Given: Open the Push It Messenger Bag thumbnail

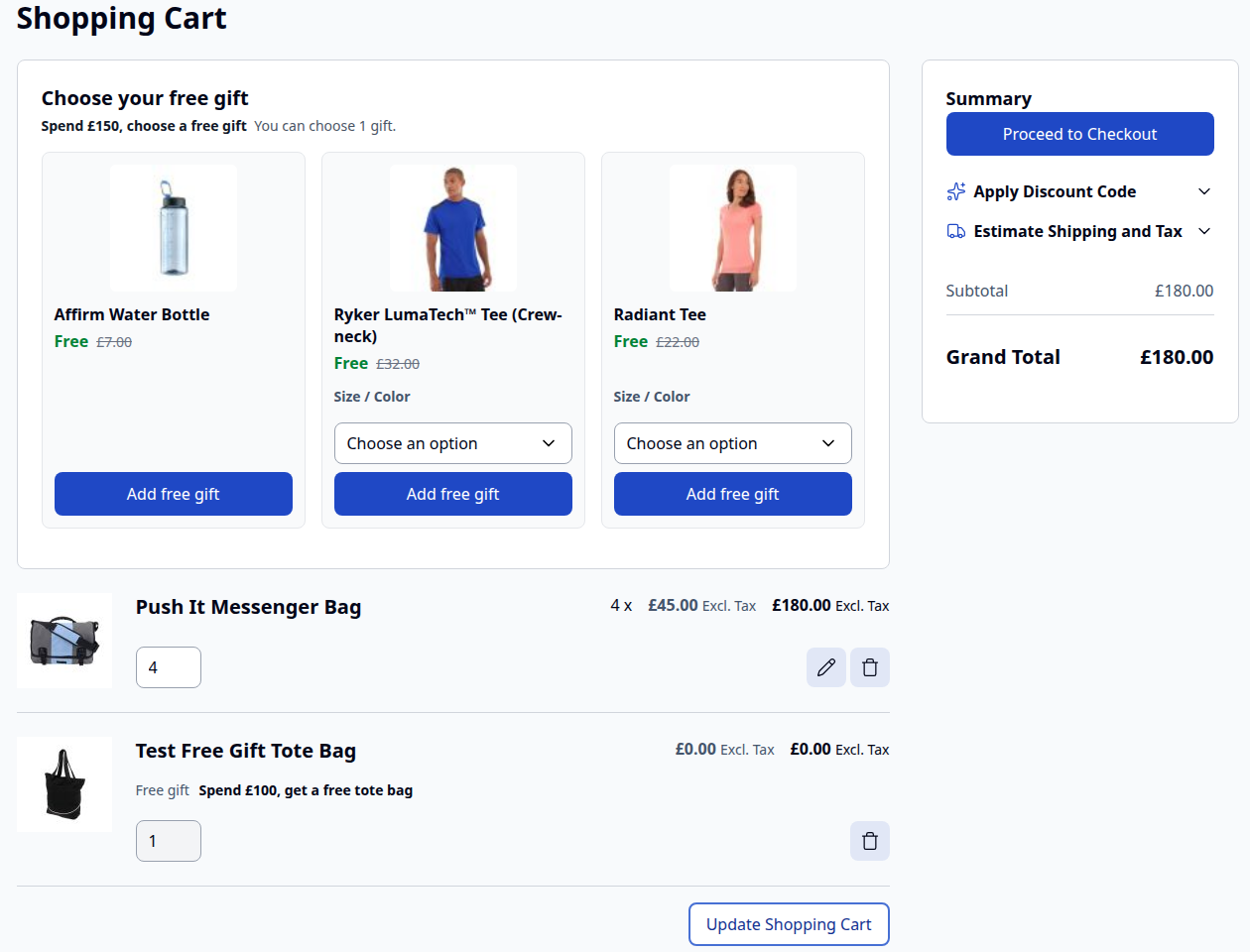Looking at the screenshot, I should pos(64,642).
